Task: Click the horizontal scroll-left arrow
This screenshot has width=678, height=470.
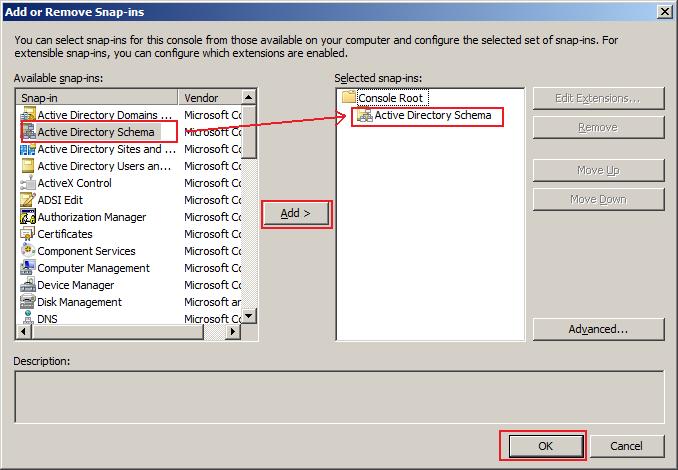Action: click(24, 332)
